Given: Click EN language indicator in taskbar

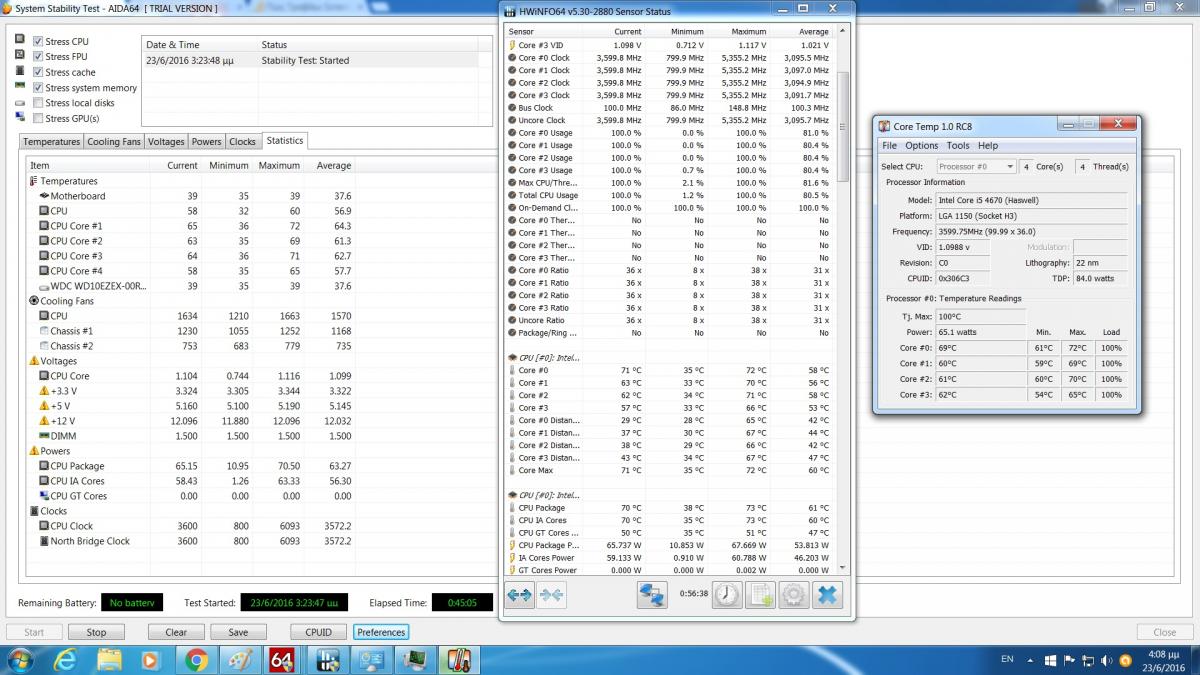Looking at the screenshot, I should [1007, 660].
